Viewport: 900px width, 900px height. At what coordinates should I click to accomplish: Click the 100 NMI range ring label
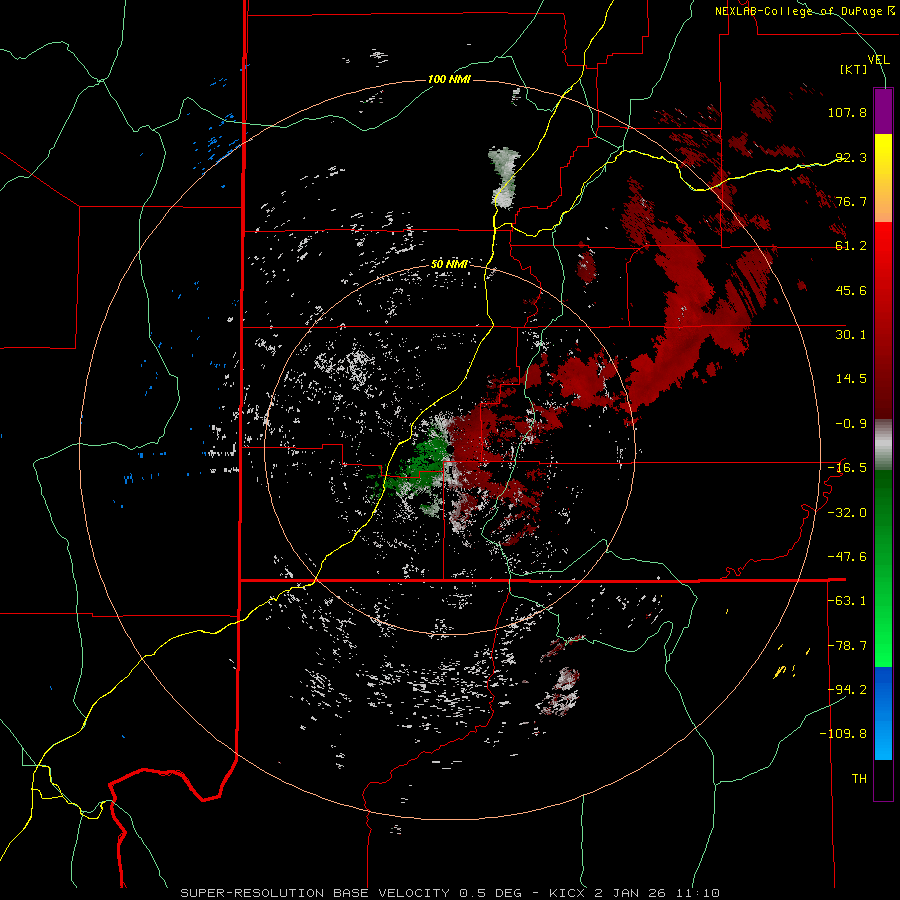click(449, 79)
